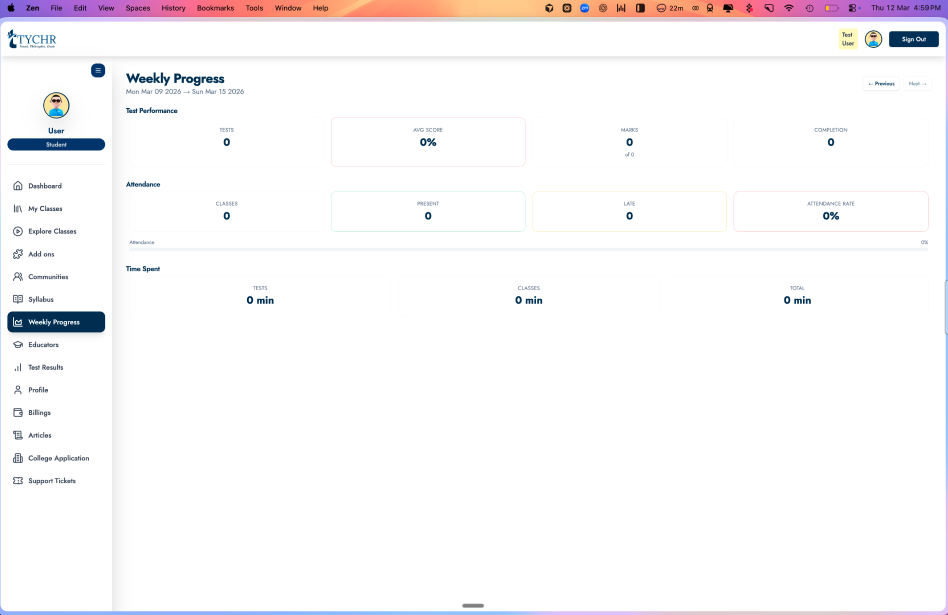Open the Bookmarks menu
Viewport: 948px width, 615px height.
214,8
